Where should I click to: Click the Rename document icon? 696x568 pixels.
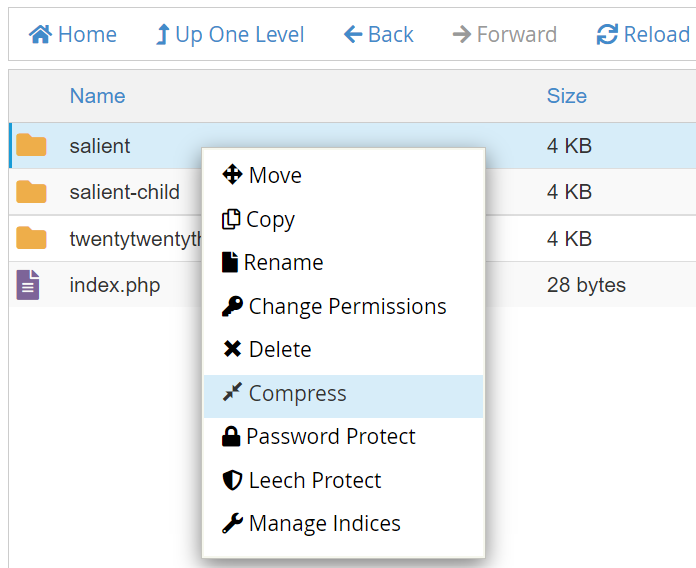[x=229, y=262]
